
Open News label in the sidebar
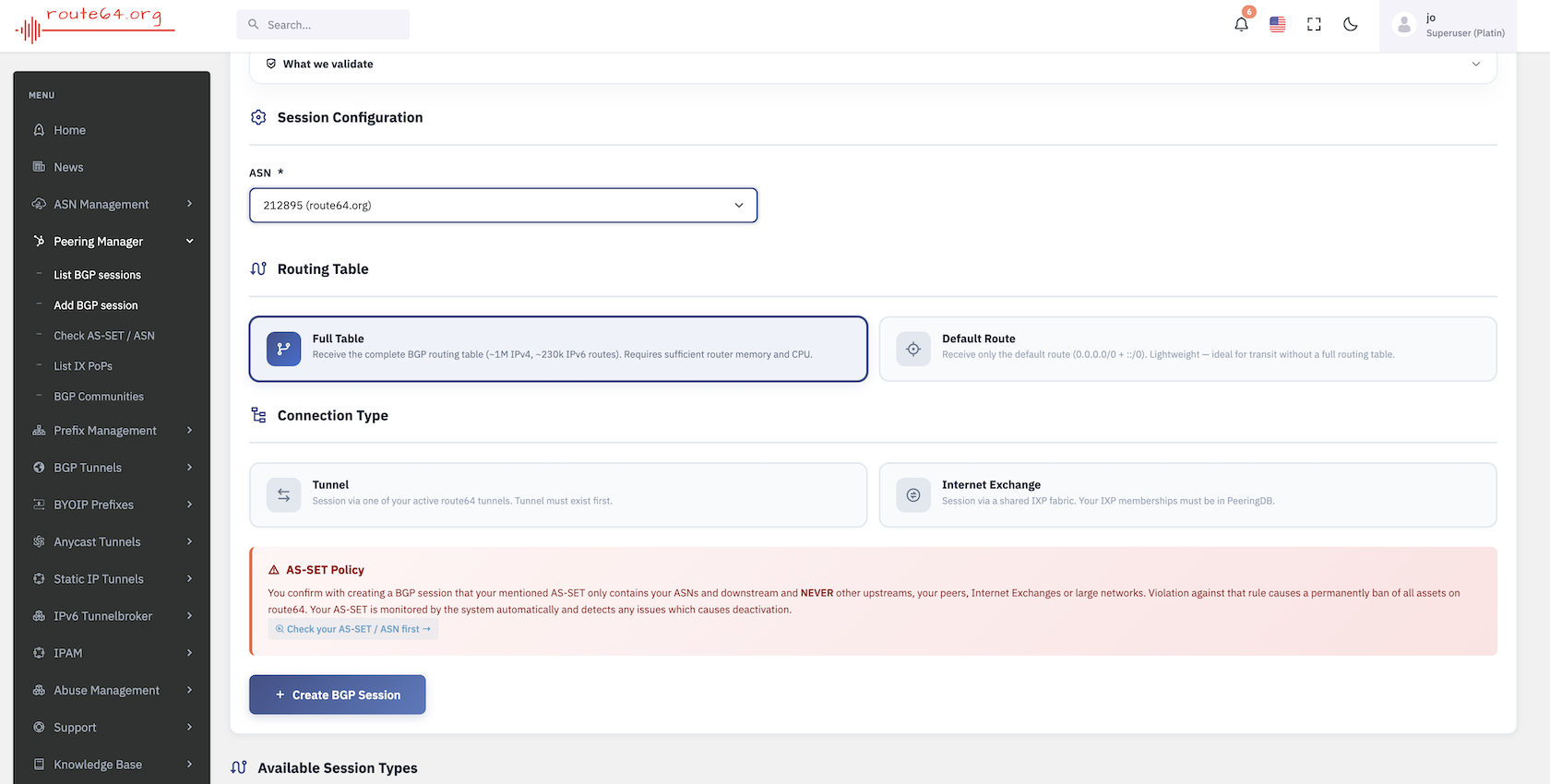click(x=68, y=167)
